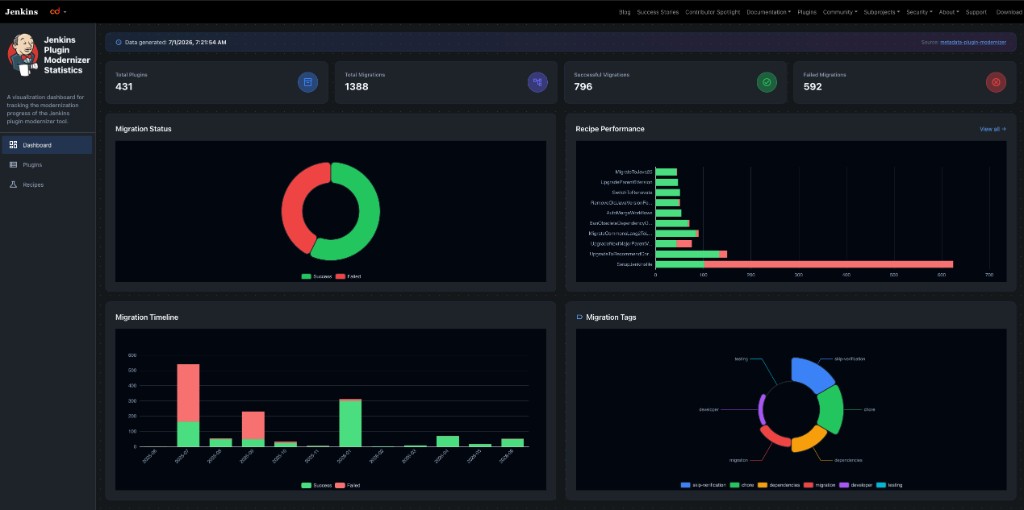
Task: Click the Failed Migrations value 592
Action: click(812, 86)
